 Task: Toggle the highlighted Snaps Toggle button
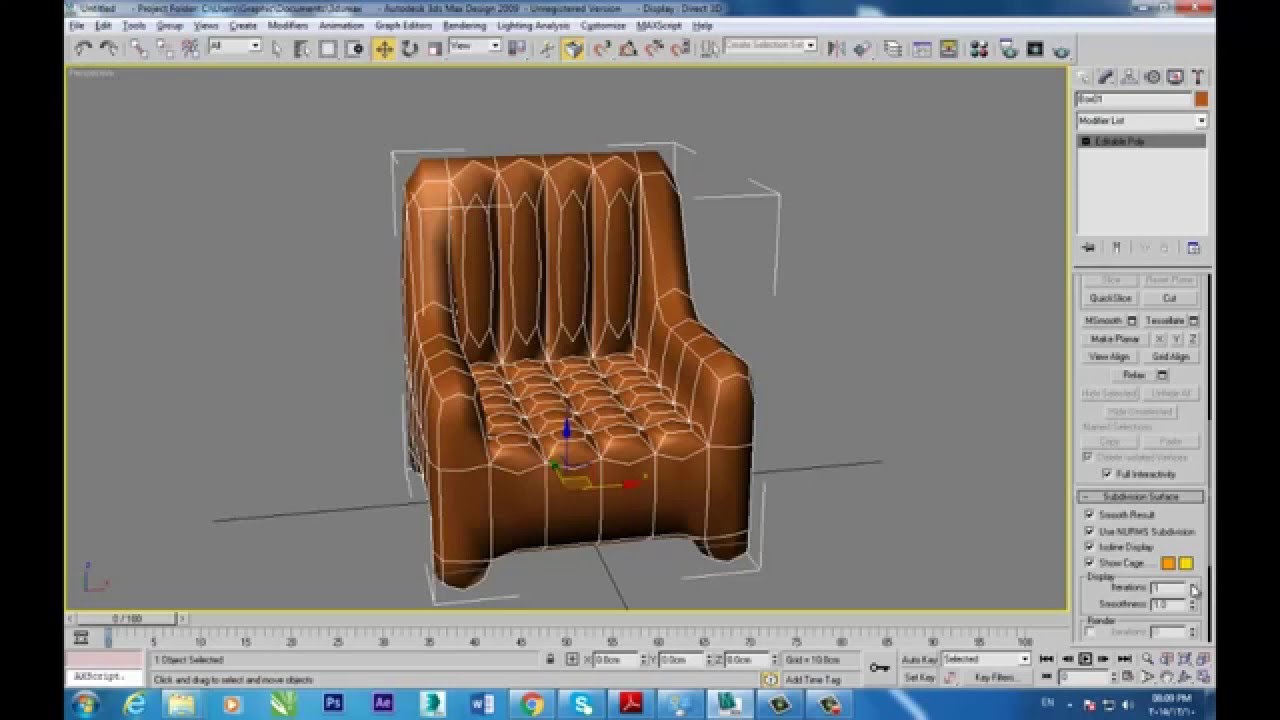click(x=573, y=48)
